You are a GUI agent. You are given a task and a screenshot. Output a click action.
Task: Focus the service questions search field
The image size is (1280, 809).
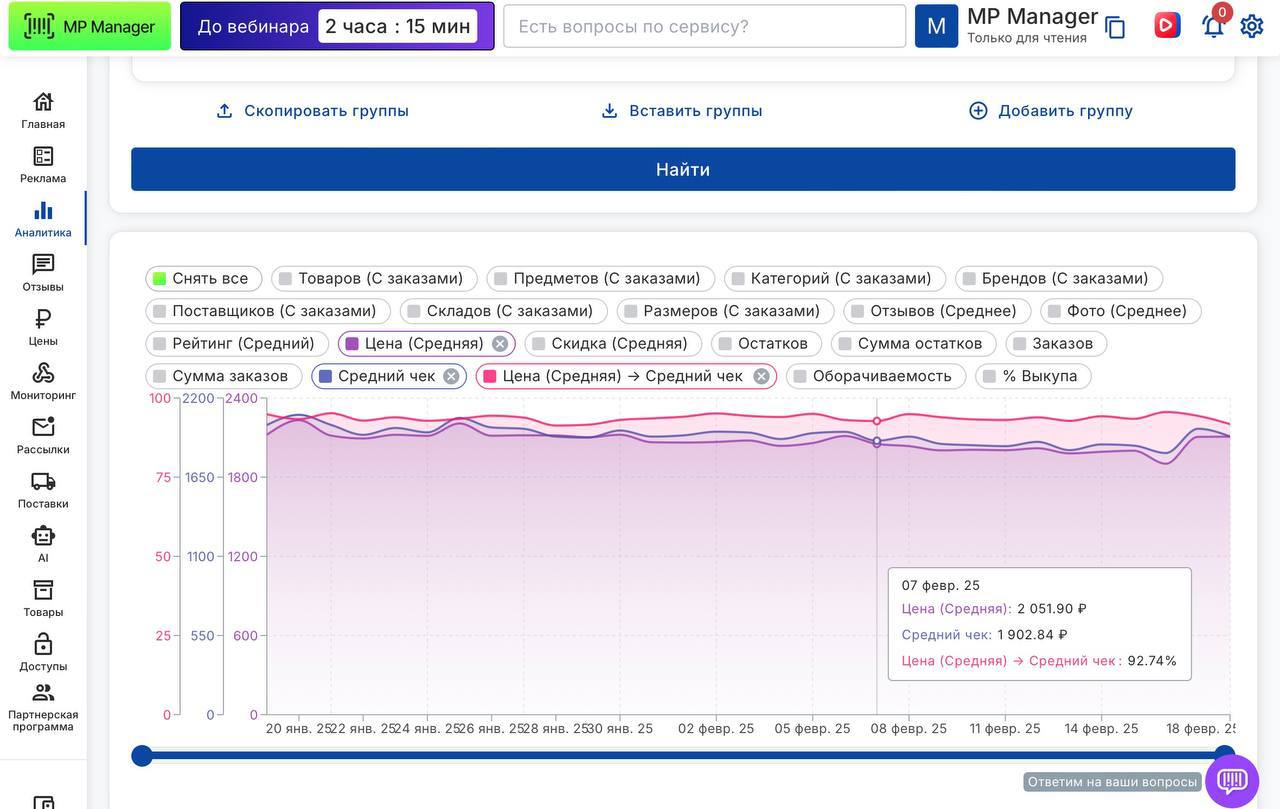704,26
